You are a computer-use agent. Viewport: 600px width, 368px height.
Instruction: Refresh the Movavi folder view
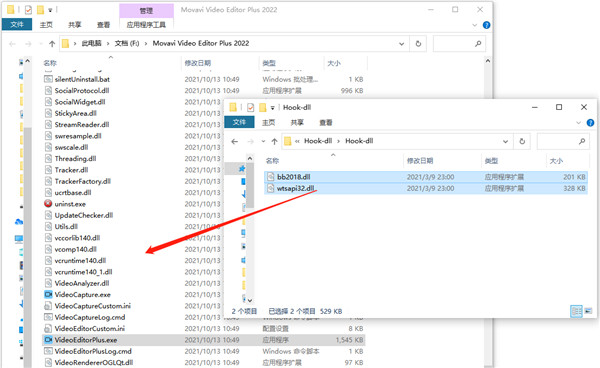coord(418,44)
